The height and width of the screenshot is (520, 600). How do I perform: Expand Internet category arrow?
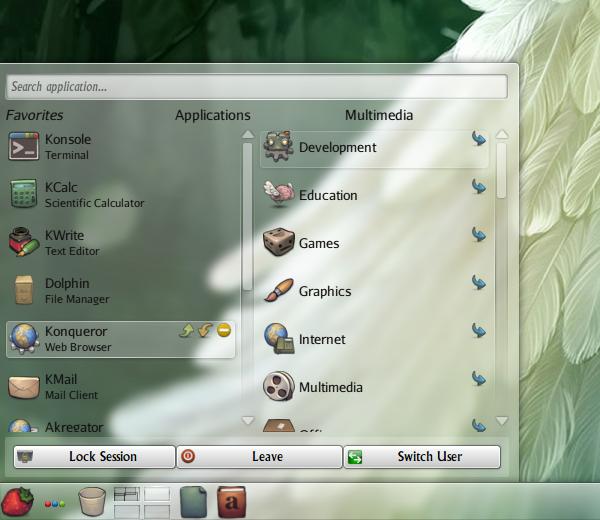479,330
